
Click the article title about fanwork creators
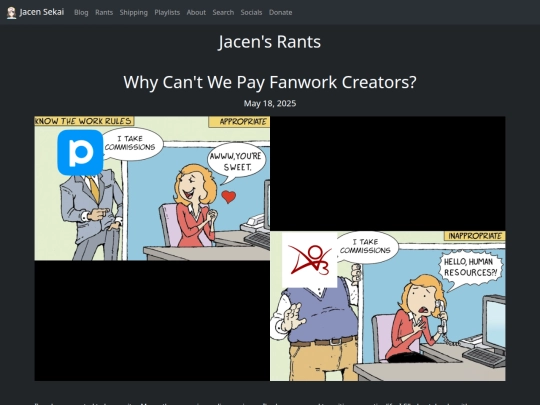coord(270,82)
